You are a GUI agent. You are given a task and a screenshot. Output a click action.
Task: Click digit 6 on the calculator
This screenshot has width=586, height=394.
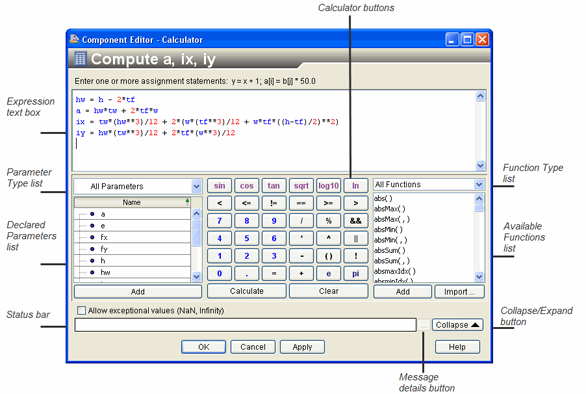[274, 238]
